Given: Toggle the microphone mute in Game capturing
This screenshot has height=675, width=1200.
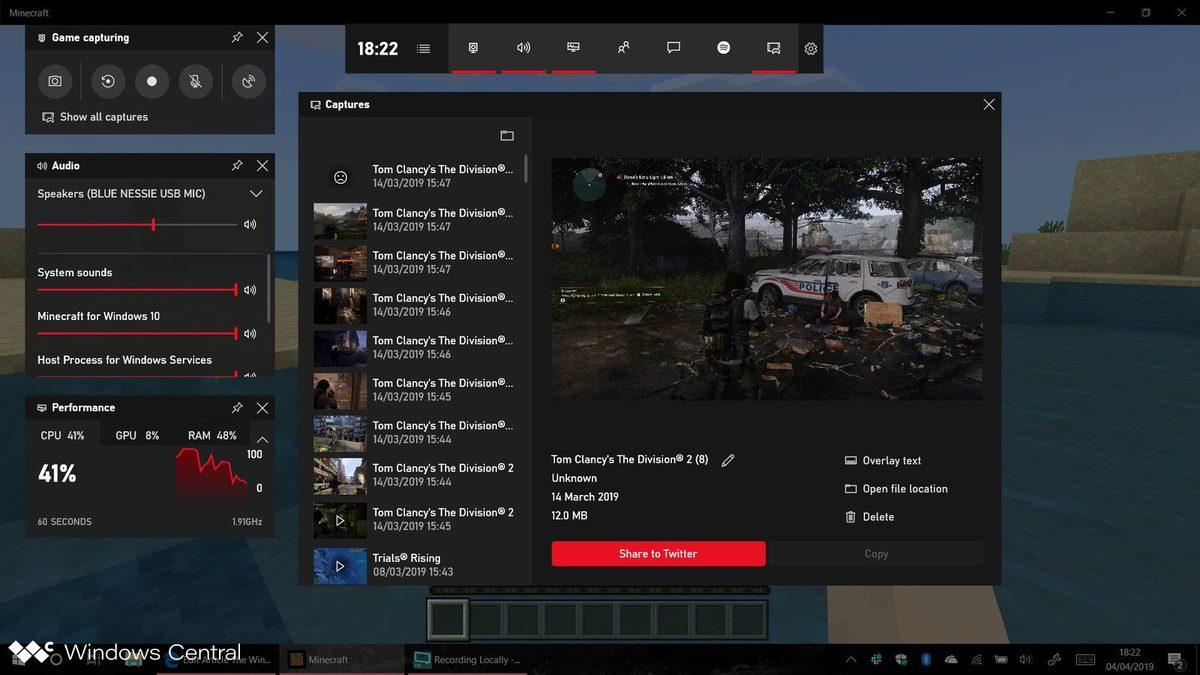Looking at the screenshot, I should (195, 81).
